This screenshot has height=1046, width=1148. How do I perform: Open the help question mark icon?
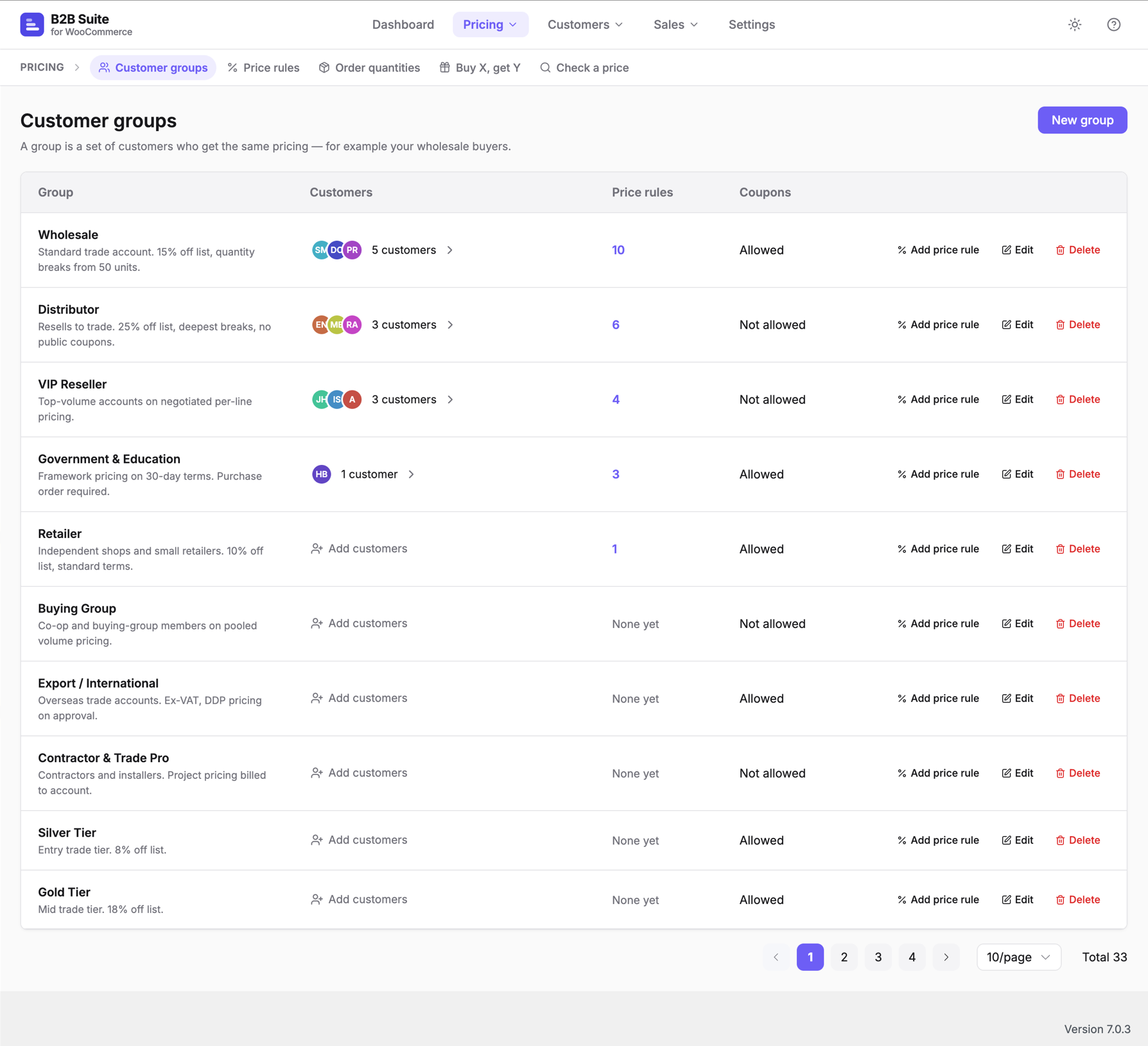(x=1114, y=24)
